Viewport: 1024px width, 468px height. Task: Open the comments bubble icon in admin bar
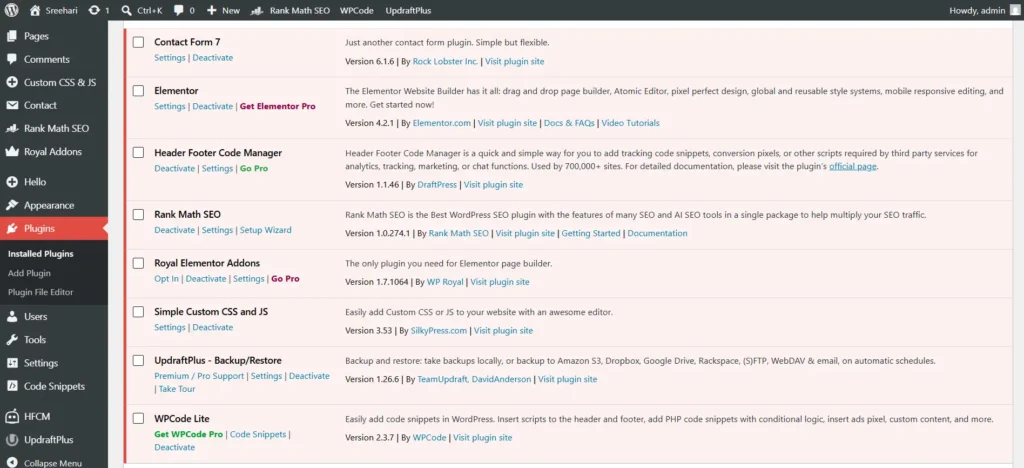coord(178,10)
